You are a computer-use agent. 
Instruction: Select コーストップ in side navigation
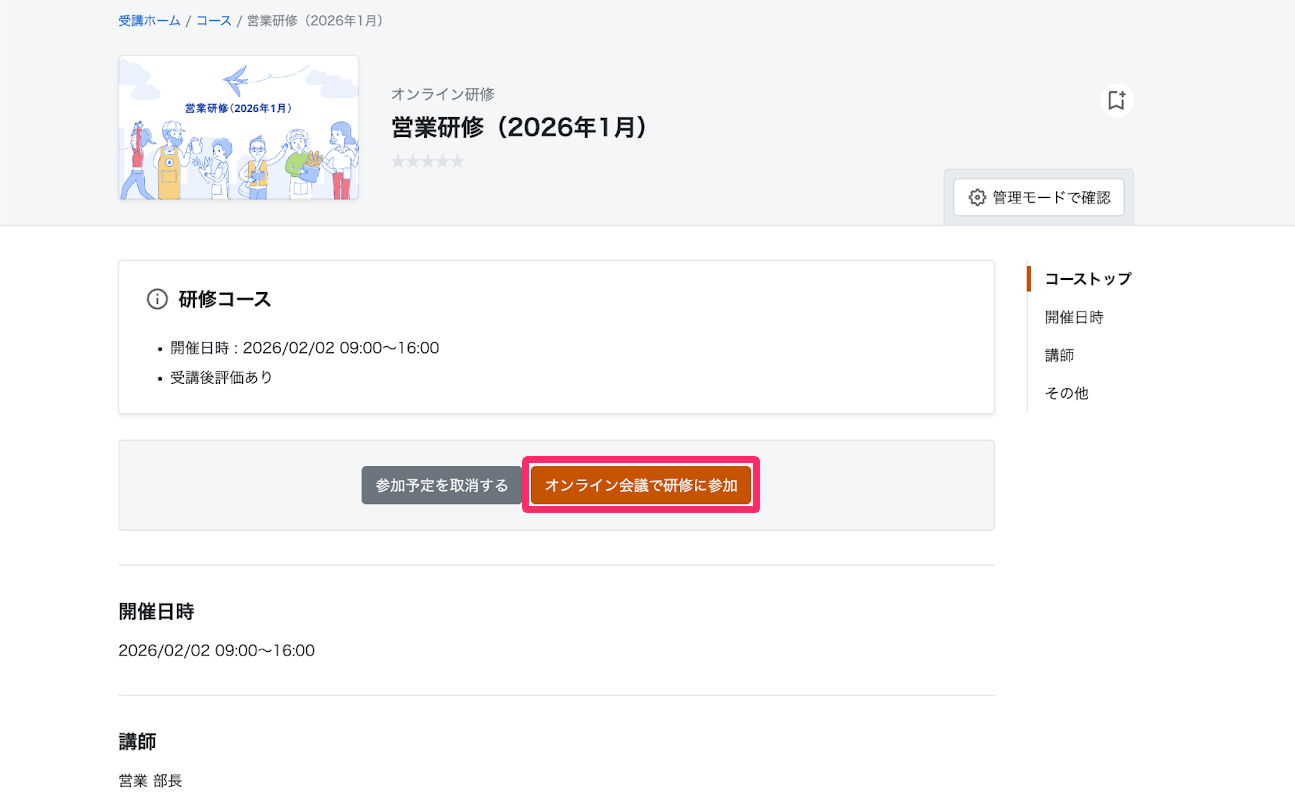[1088, 279]
